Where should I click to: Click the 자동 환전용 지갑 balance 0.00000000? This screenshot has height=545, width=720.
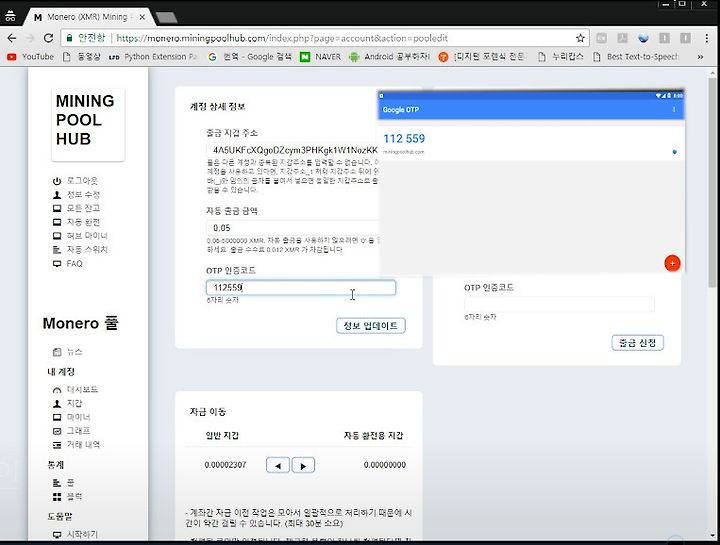385,465
